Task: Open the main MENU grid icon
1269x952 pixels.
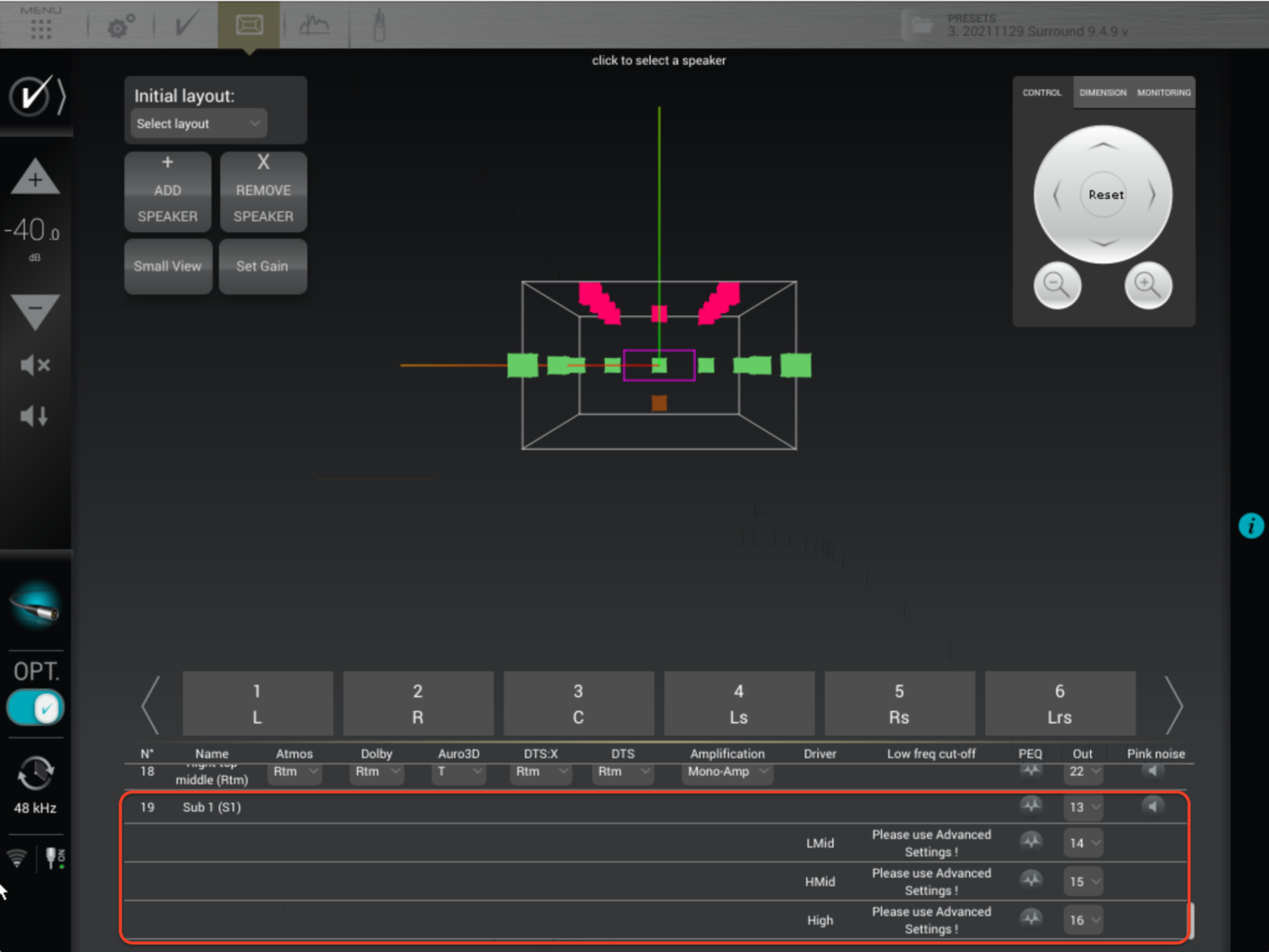Action: [41, 26]
